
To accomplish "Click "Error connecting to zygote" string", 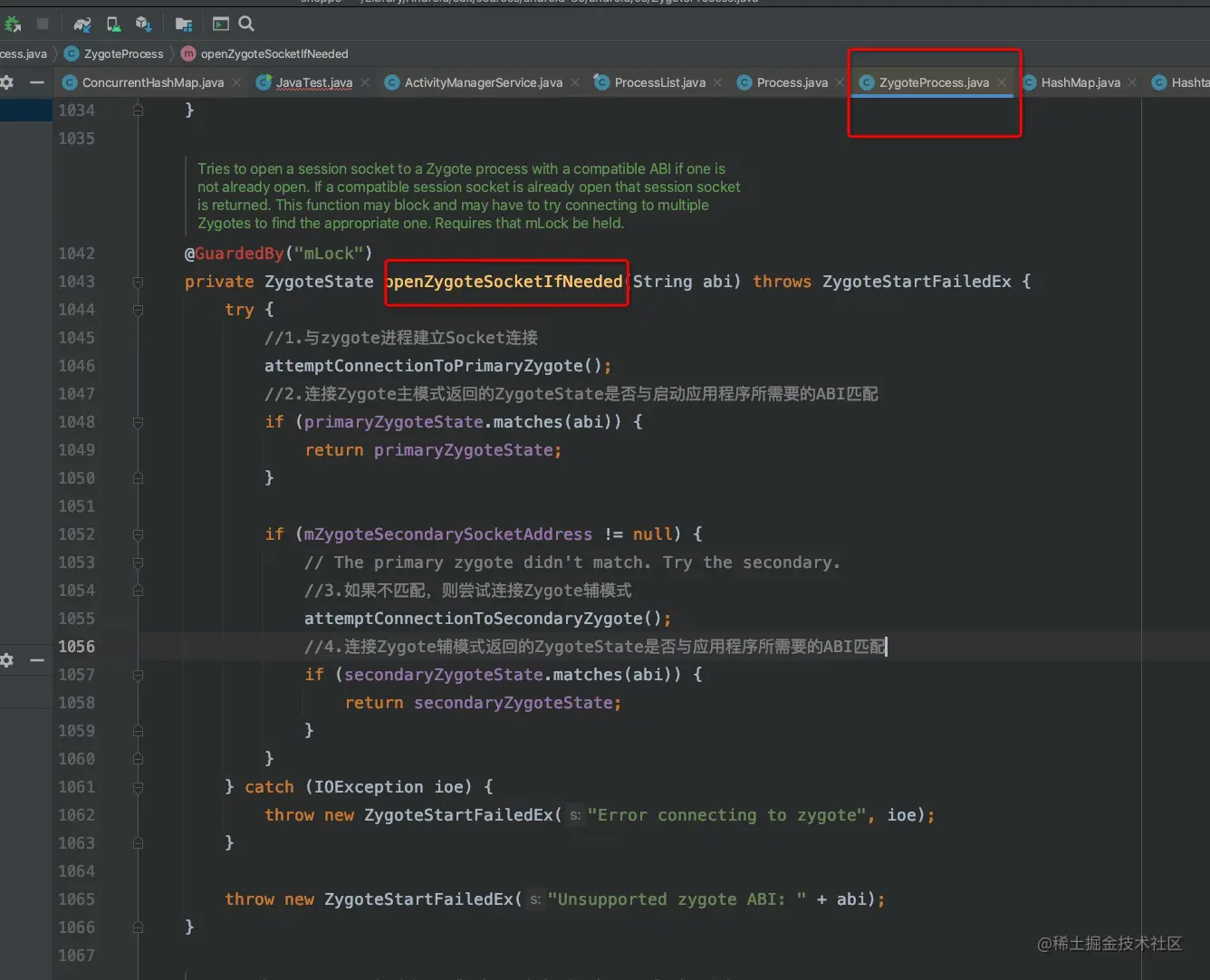I will click(726, 815).
